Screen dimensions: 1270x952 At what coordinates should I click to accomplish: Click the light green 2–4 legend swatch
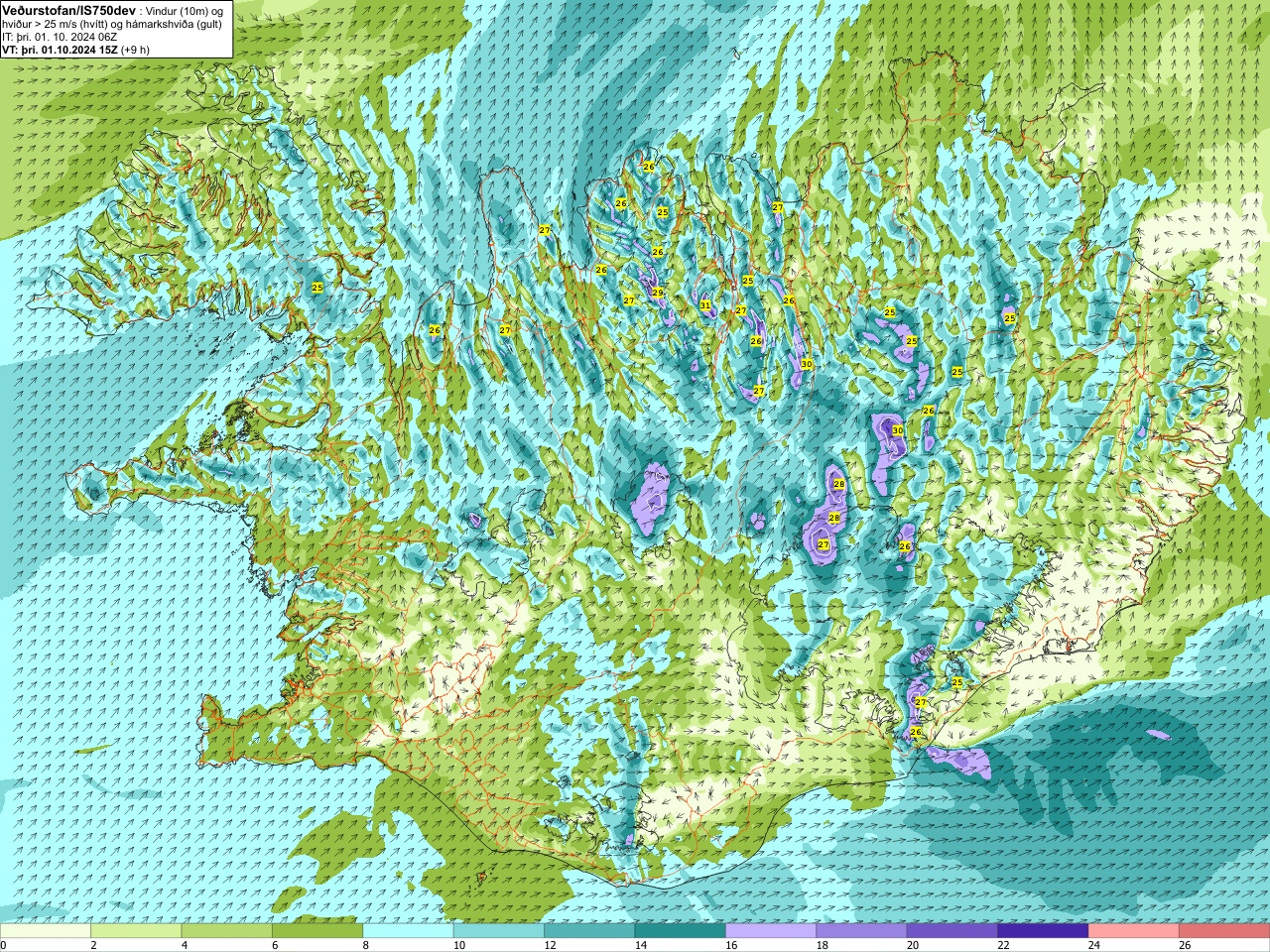click(x=137, y=931)
